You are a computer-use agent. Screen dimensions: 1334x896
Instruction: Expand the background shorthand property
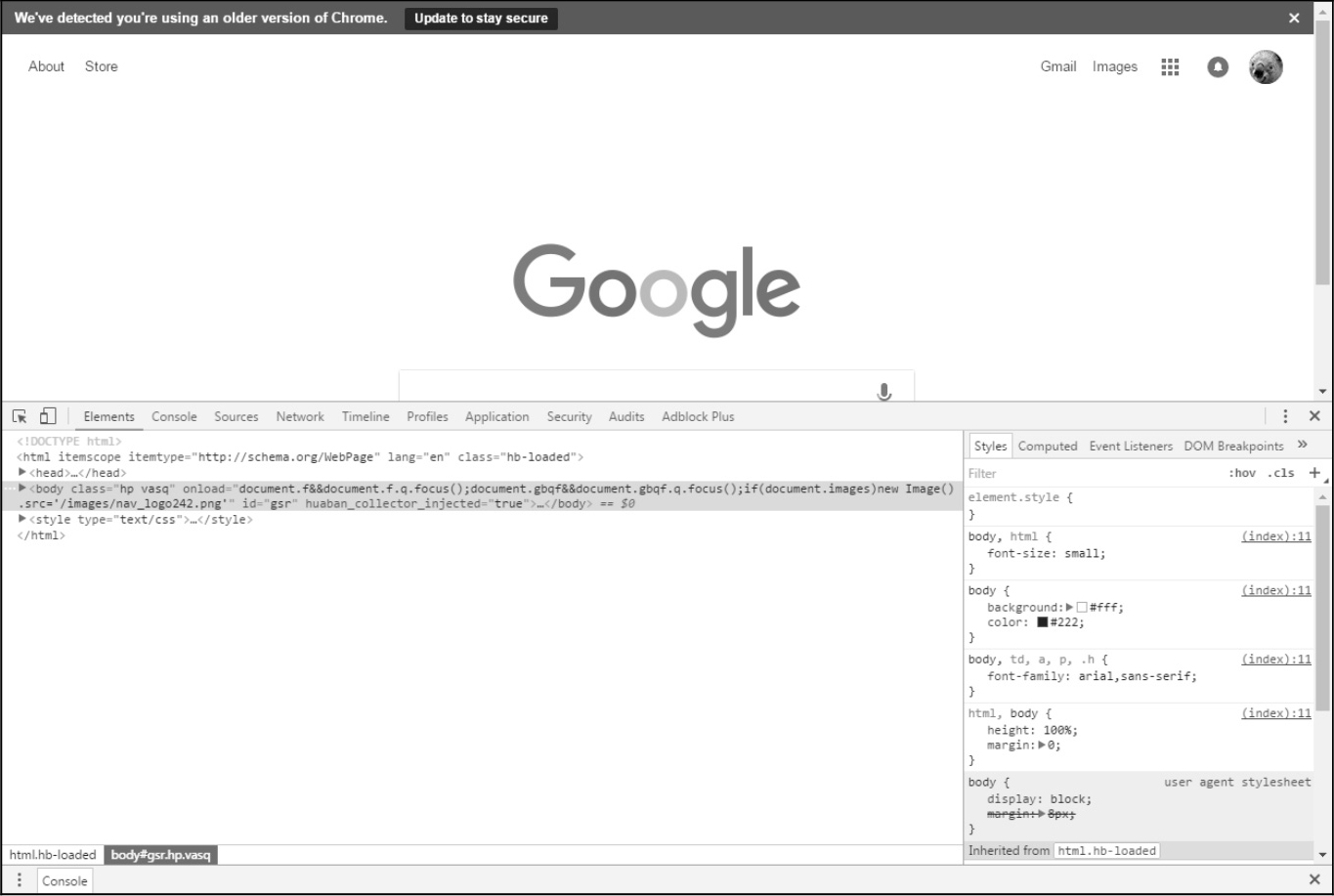coord(1069,607)
